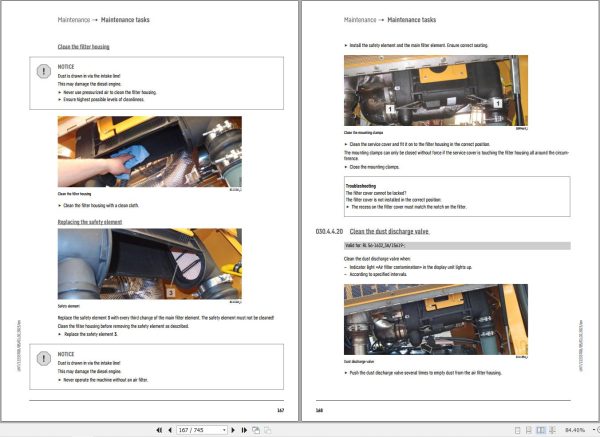Click the left page Maintenance tasks header
The image size is (600, 437).
coord(125,20)
